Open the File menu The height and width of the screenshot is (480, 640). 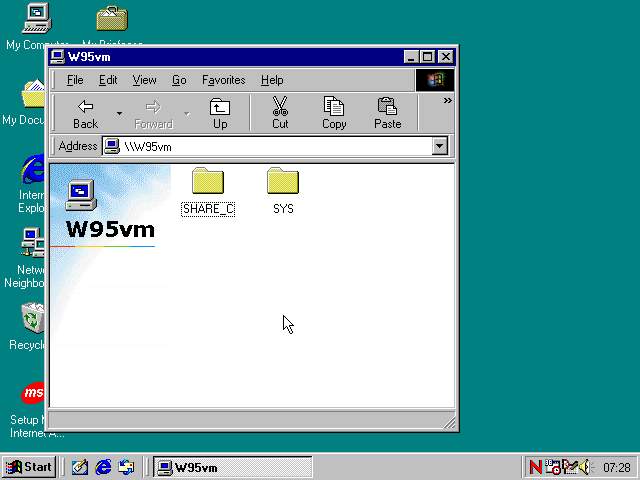75,80
